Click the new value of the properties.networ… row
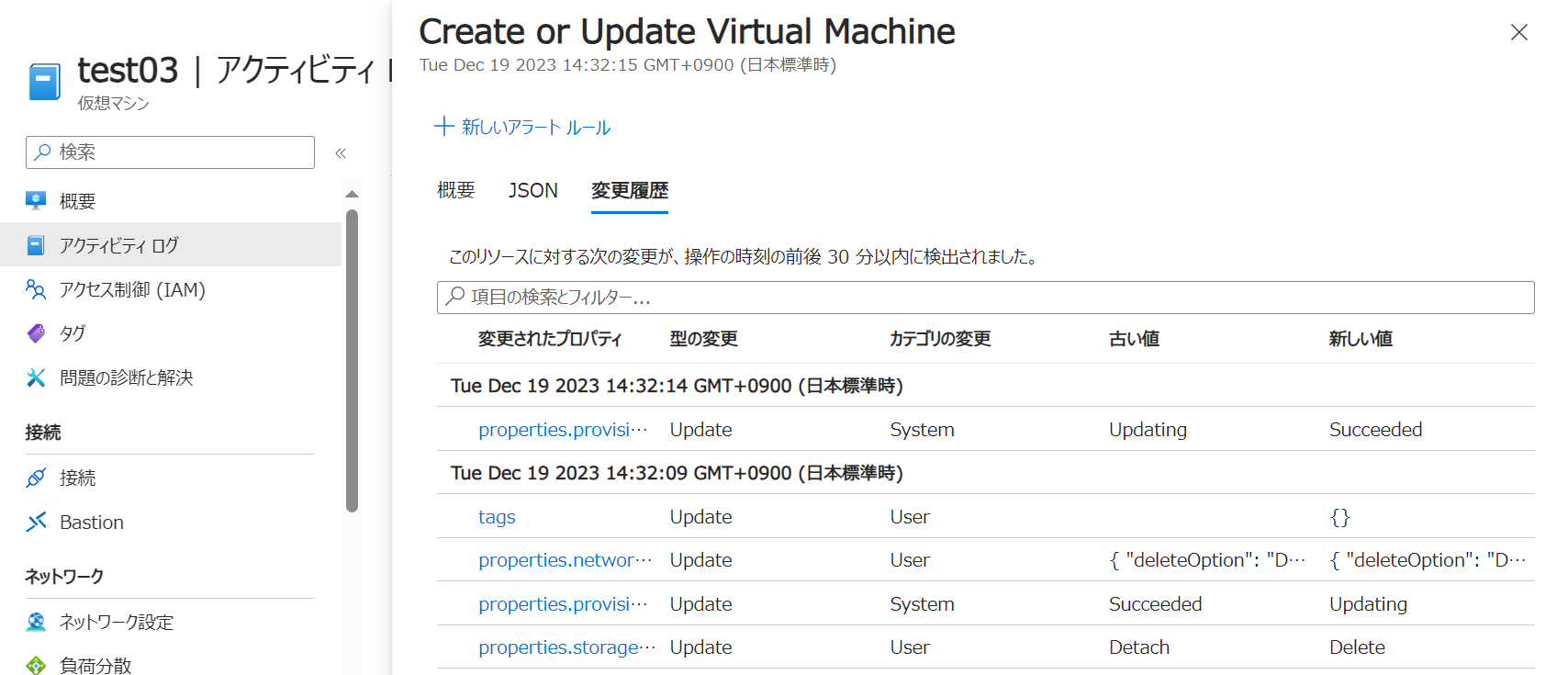 [1428, 560]
